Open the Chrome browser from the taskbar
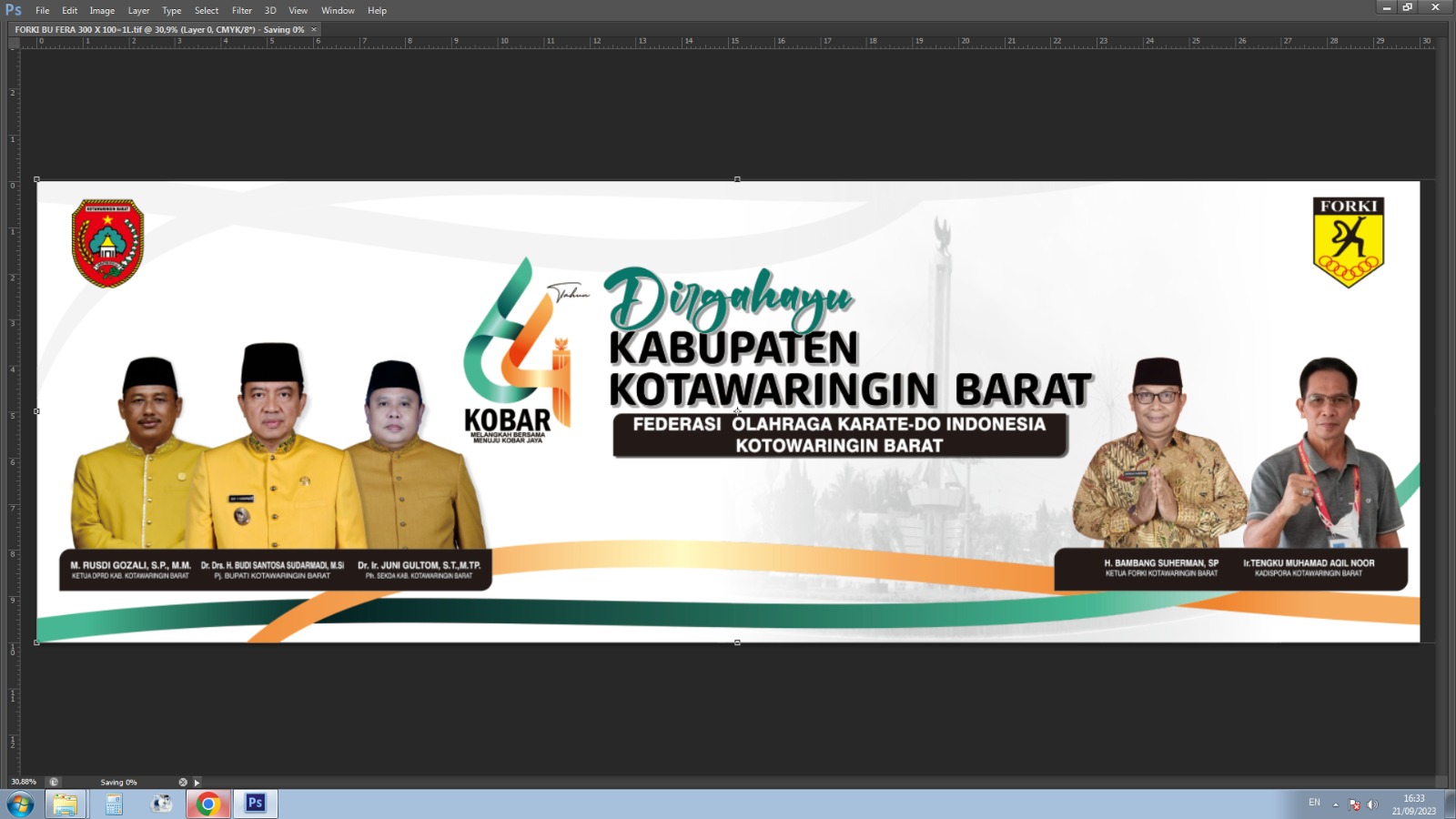Viewport: 1456px width, 819px height. coord(208,804)
